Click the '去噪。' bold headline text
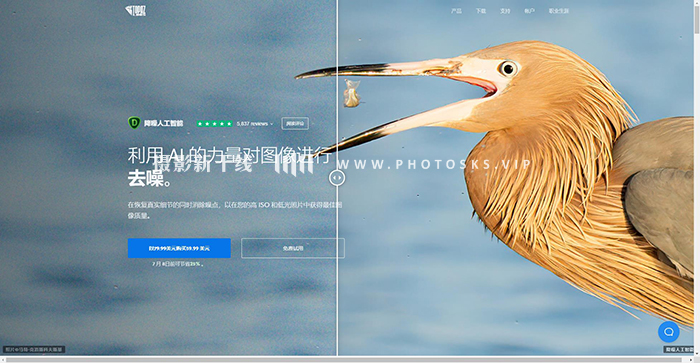 tap(150, 179)
